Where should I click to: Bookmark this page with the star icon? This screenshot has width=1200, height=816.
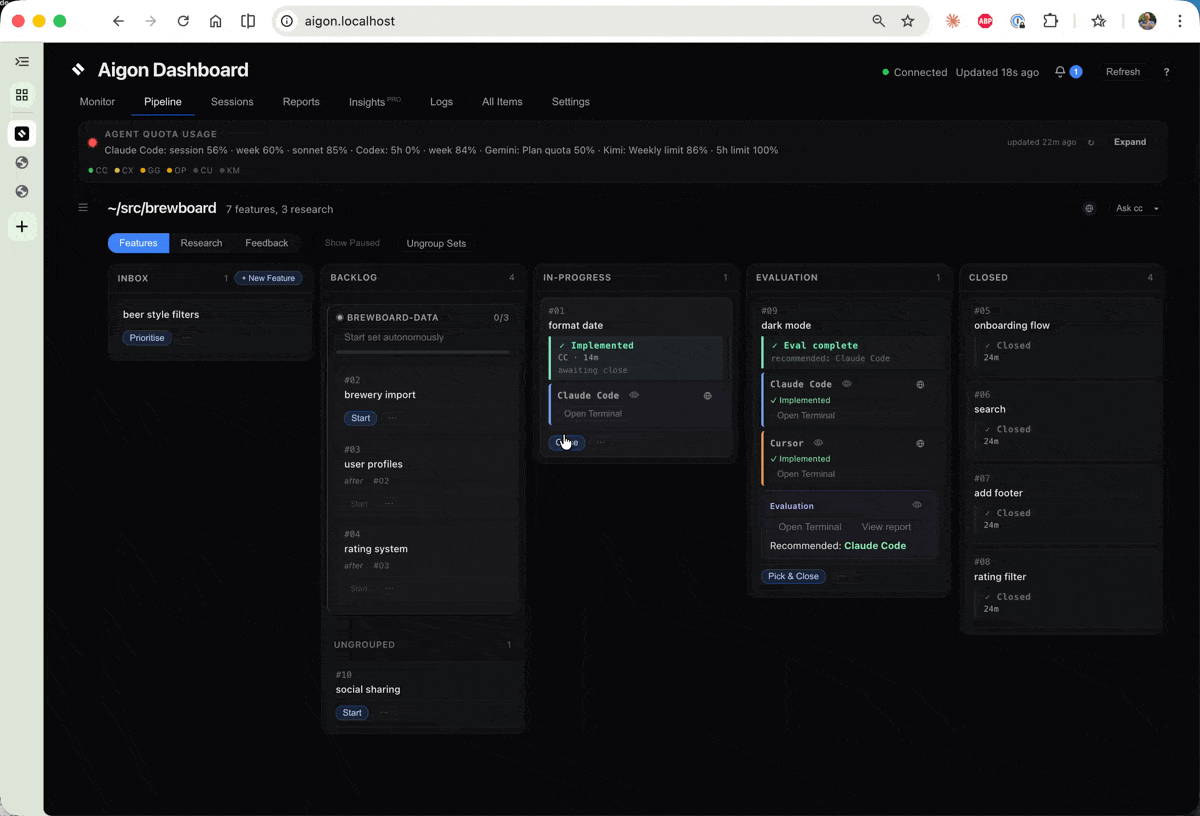point(908,21)
